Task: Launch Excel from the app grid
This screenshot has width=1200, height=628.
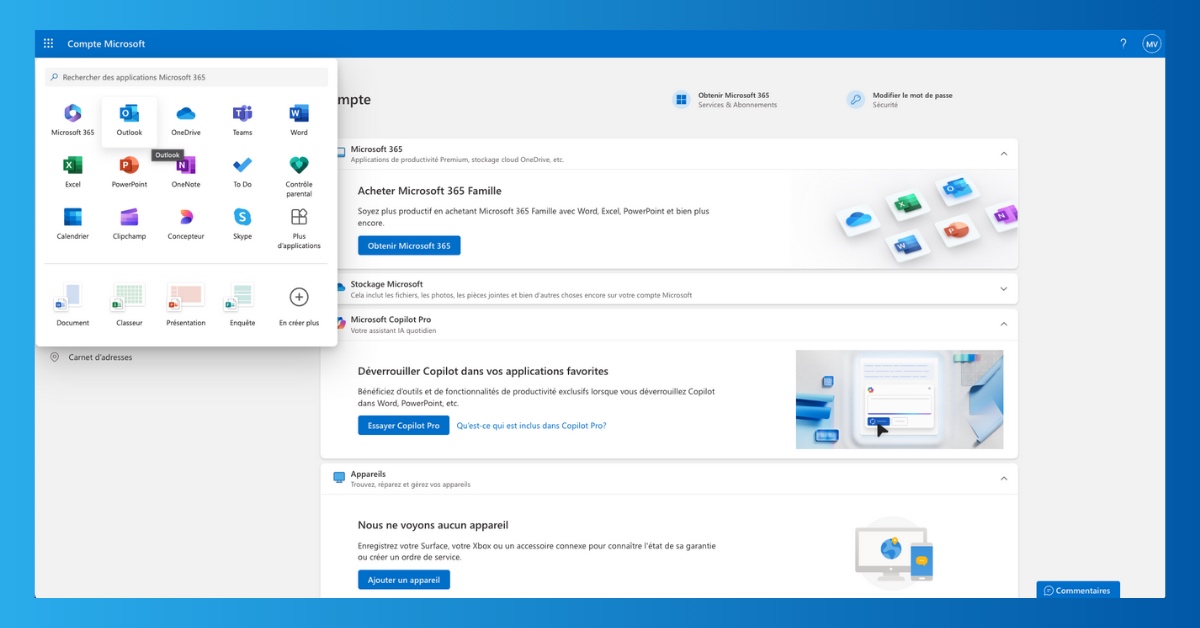Action: (x=73, y=171)
